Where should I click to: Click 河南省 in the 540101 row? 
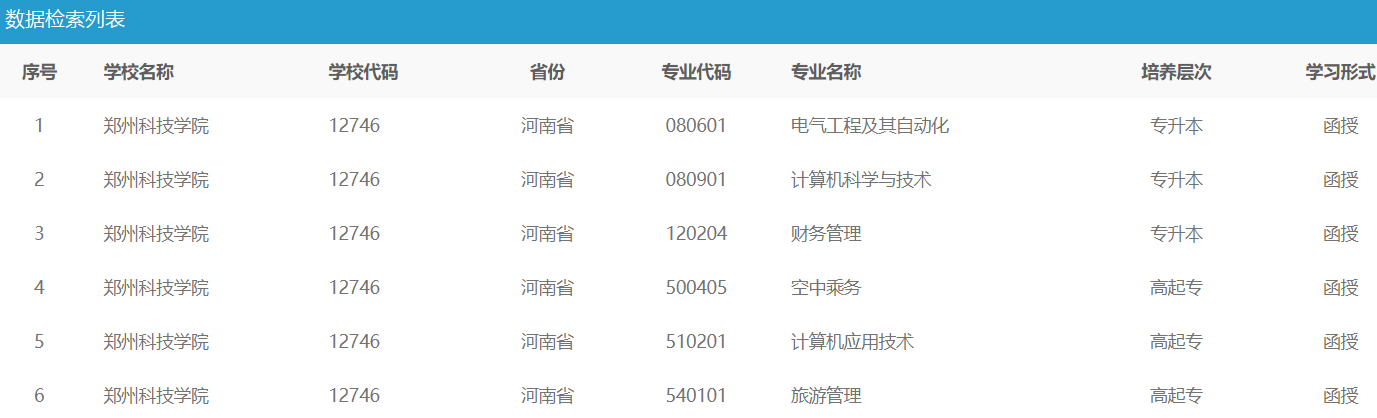point(547,396)
